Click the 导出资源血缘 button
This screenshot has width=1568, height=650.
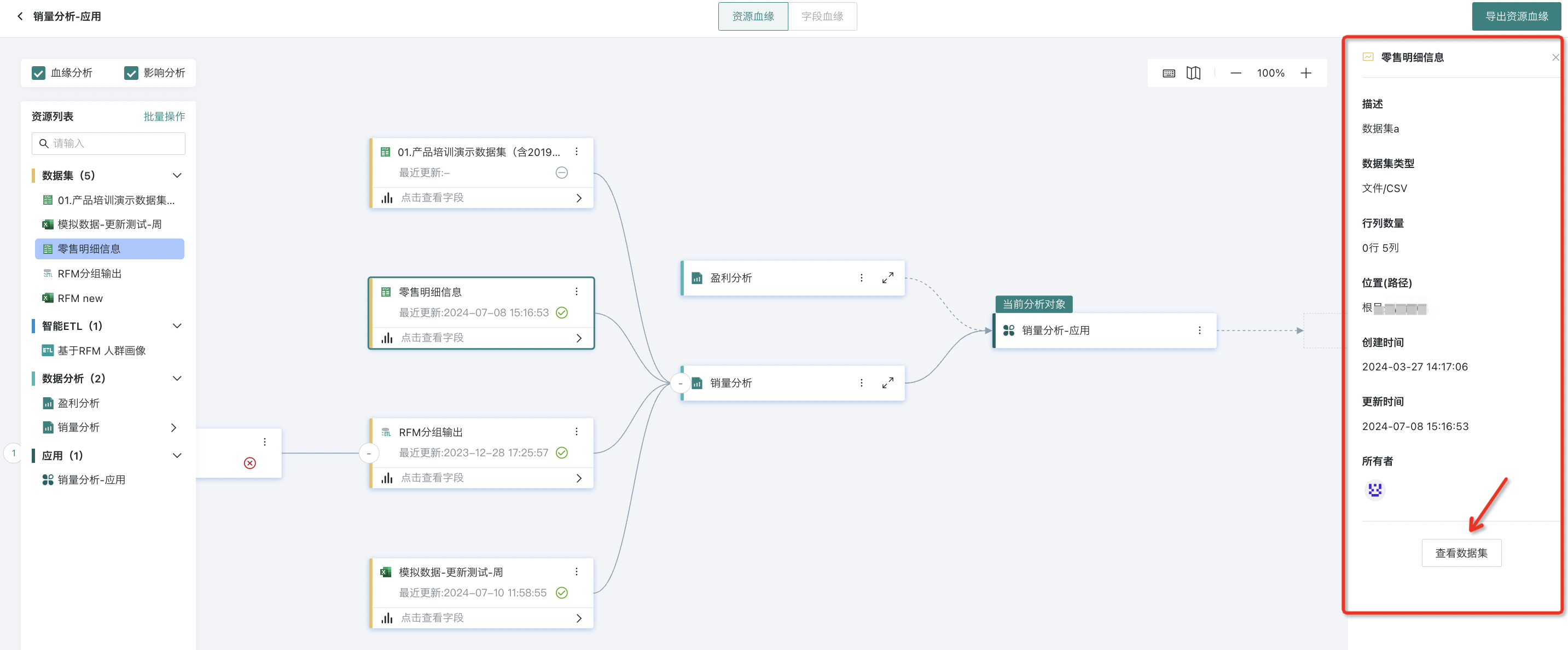[1516, 16]
